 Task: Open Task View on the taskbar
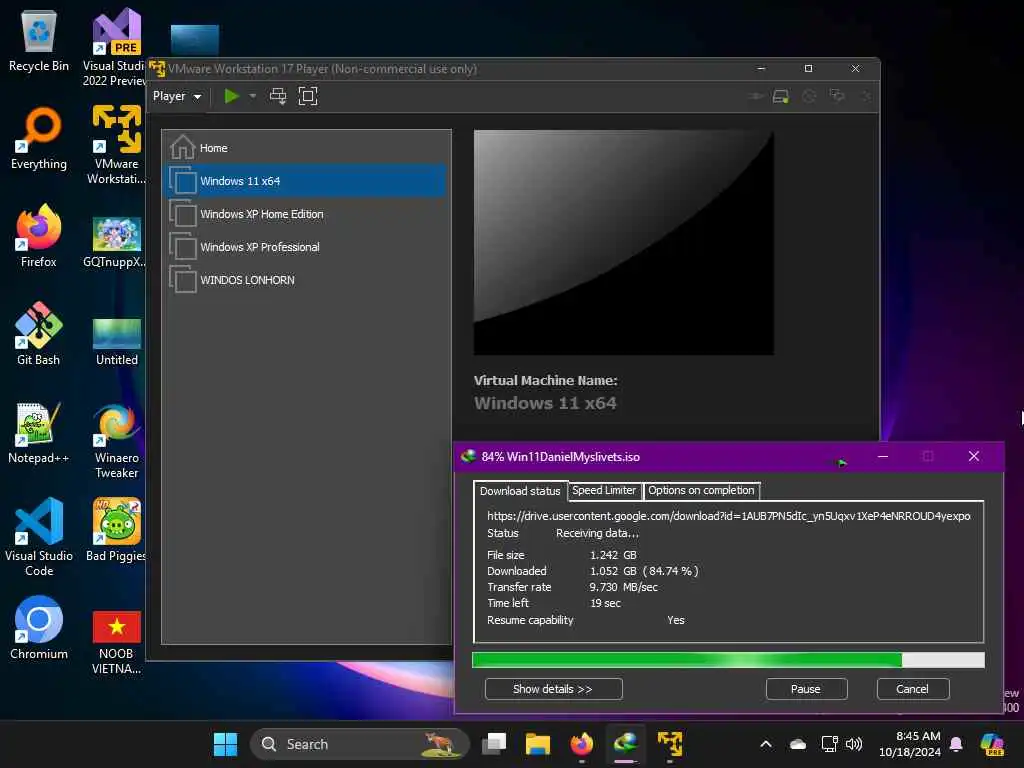pyautogui.click(x=494, y=744)
